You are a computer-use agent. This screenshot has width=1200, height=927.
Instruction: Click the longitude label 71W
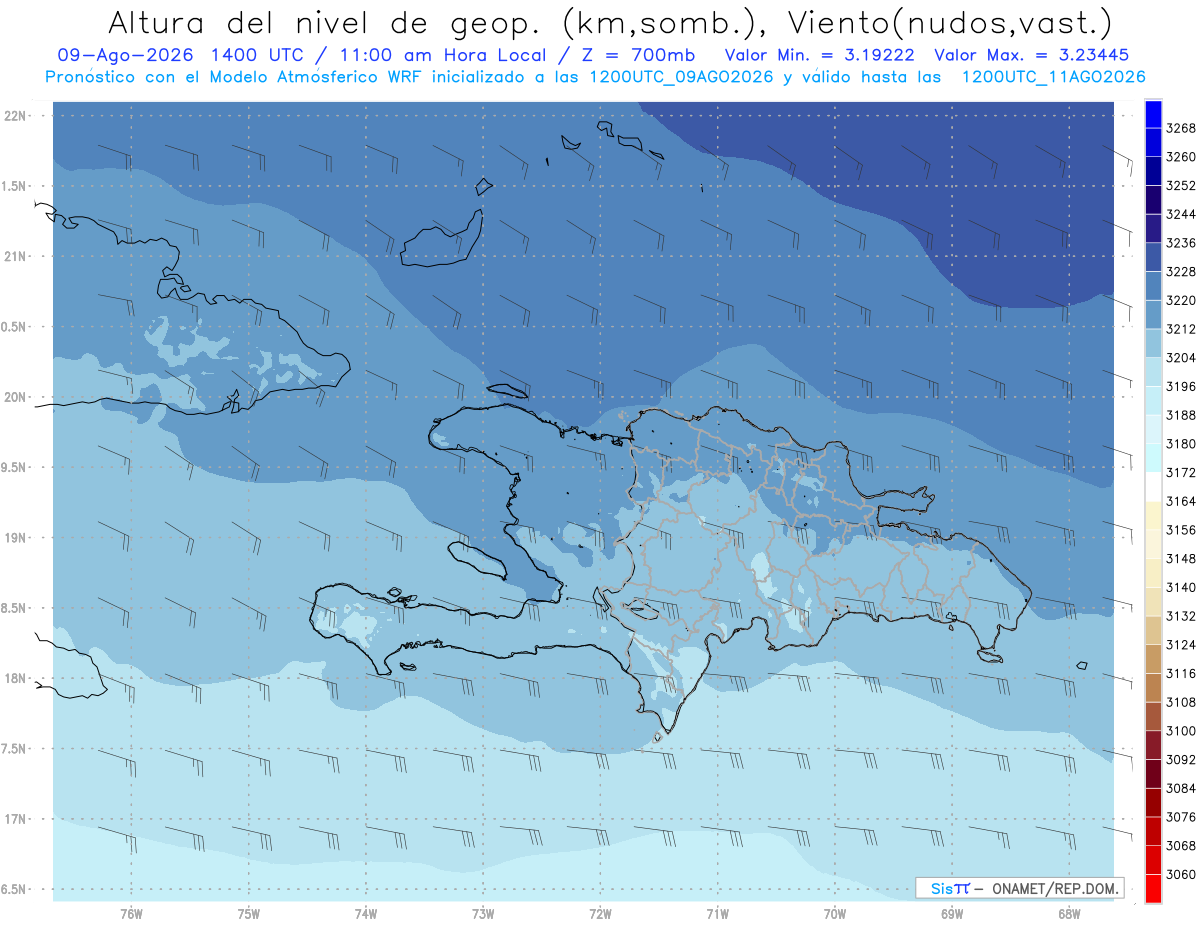click(717, 913)
